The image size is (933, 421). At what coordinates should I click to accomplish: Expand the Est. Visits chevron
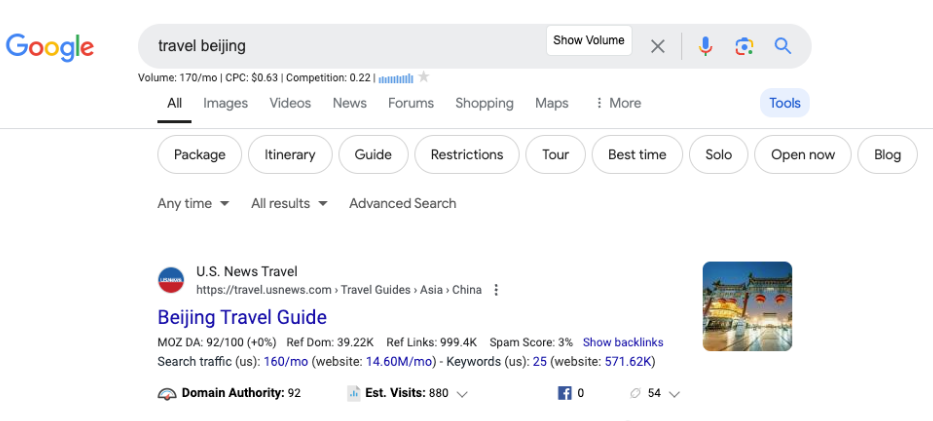[x=462, y=394]
